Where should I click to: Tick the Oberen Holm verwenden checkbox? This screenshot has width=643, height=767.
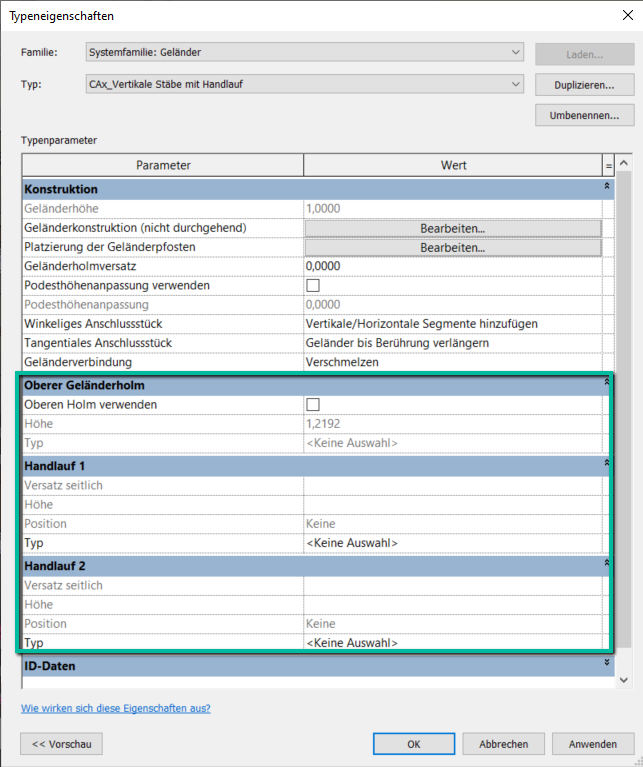click(x=312, y=405)
